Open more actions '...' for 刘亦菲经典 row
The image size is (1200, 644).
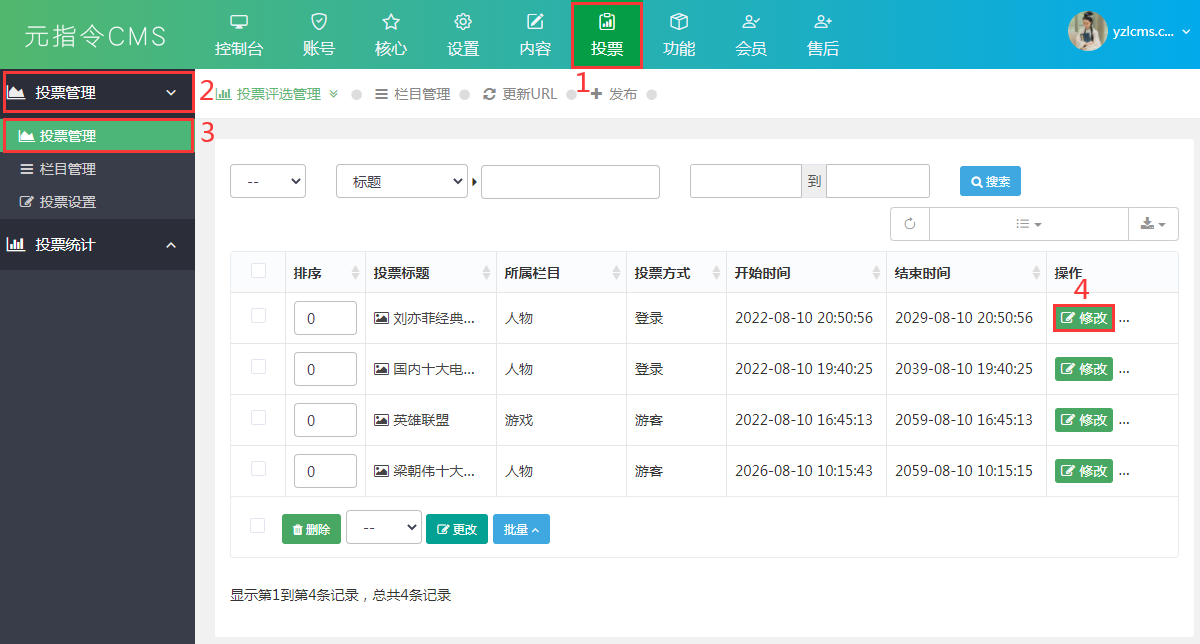click(1124, 319)
